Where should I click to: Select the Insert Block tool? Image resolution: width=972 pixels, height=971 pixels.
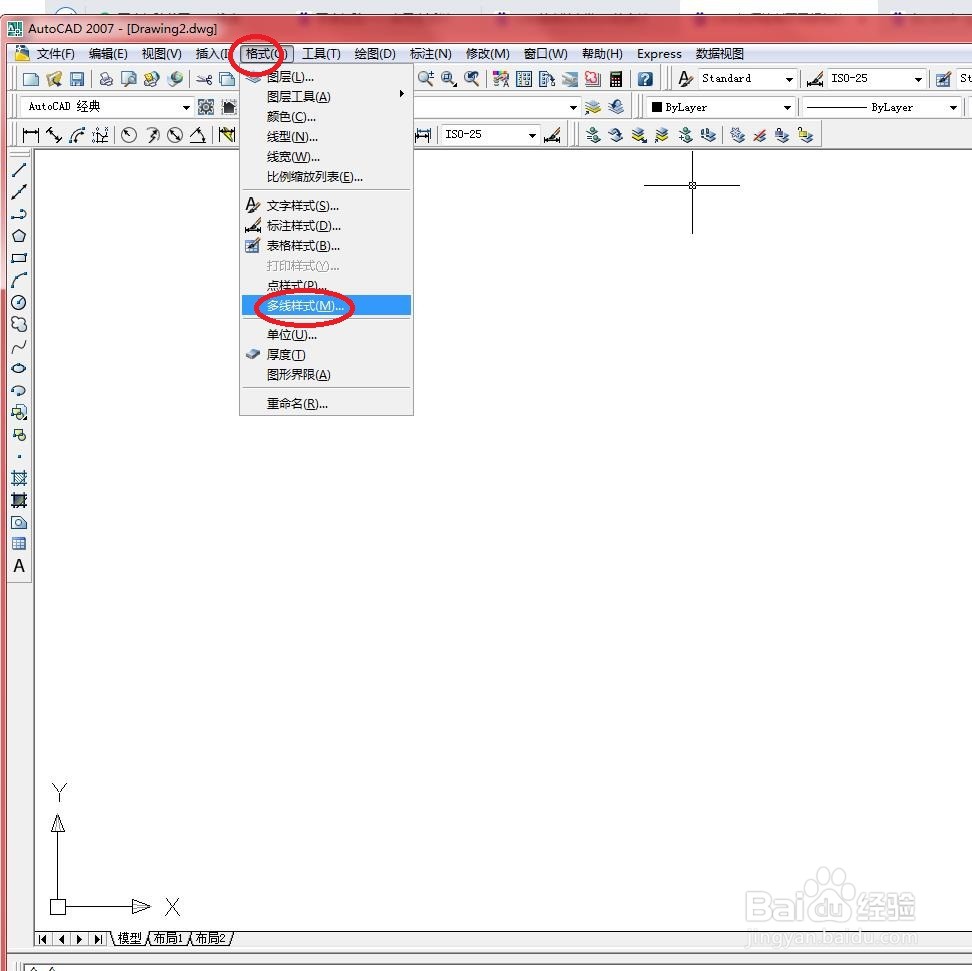tap(19, 412)
